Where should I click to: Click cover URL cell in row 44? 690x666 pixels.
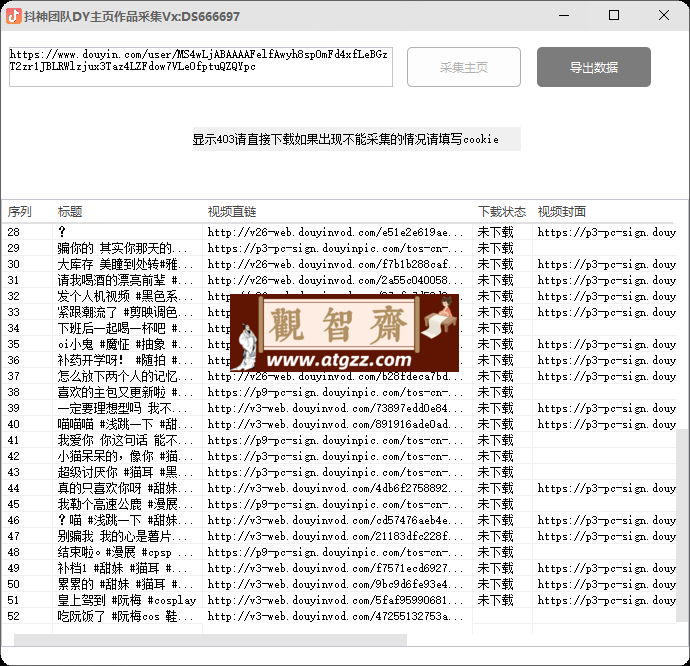[x=606, y=488]
